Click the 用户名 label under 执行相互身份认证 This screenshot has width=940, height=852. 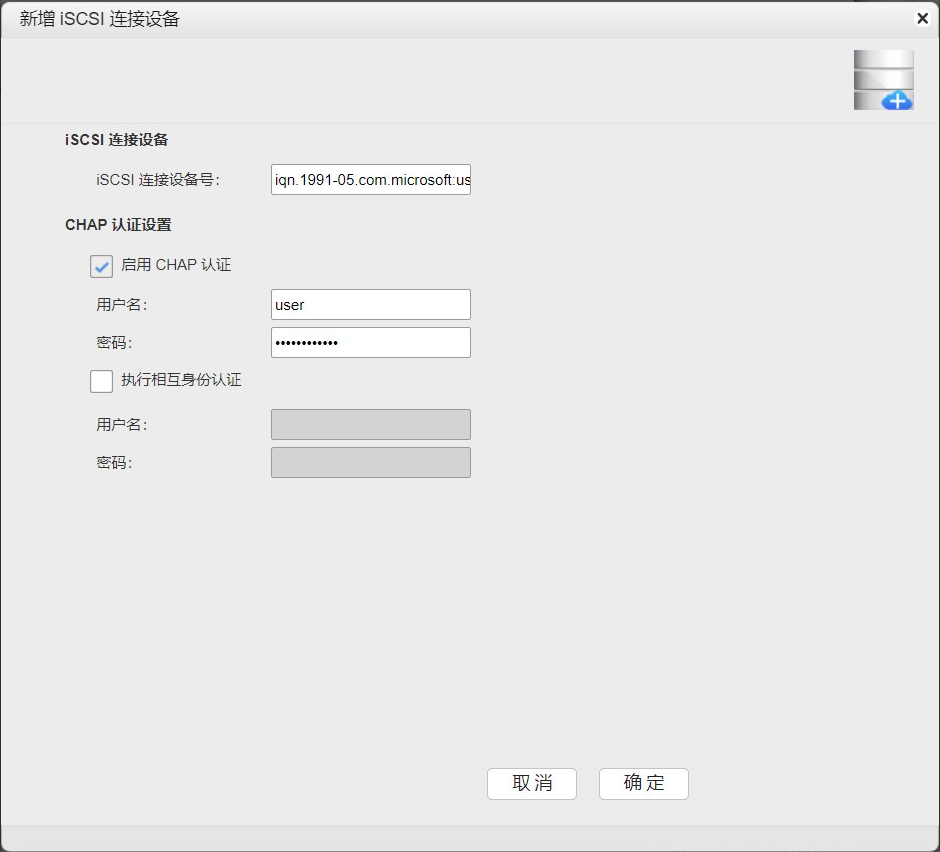(x=122, y=425)
